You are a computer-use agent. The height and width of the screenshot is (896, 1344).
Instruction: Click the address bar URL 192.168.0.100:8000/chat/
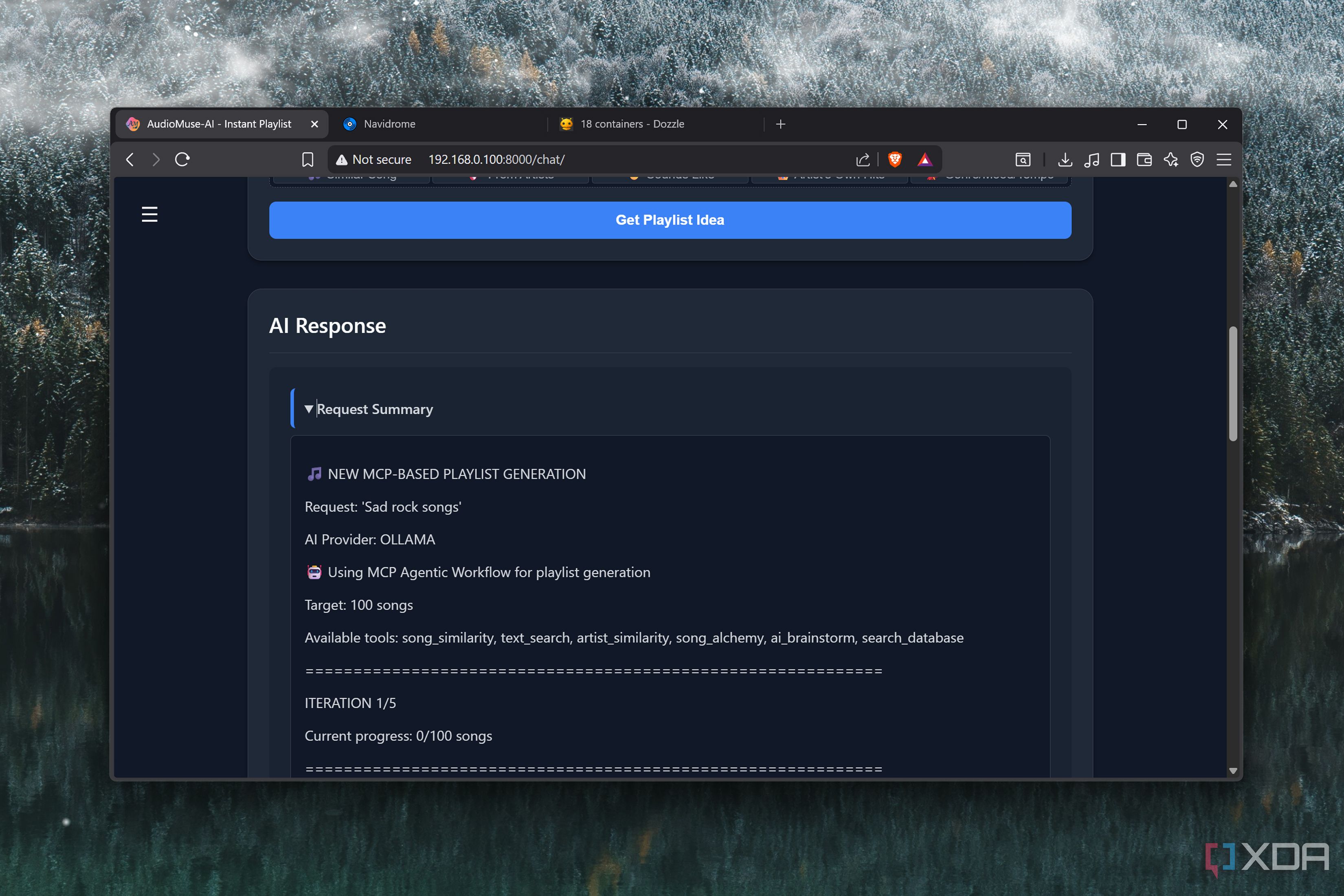pyautogui.click(x=496, y=160)
